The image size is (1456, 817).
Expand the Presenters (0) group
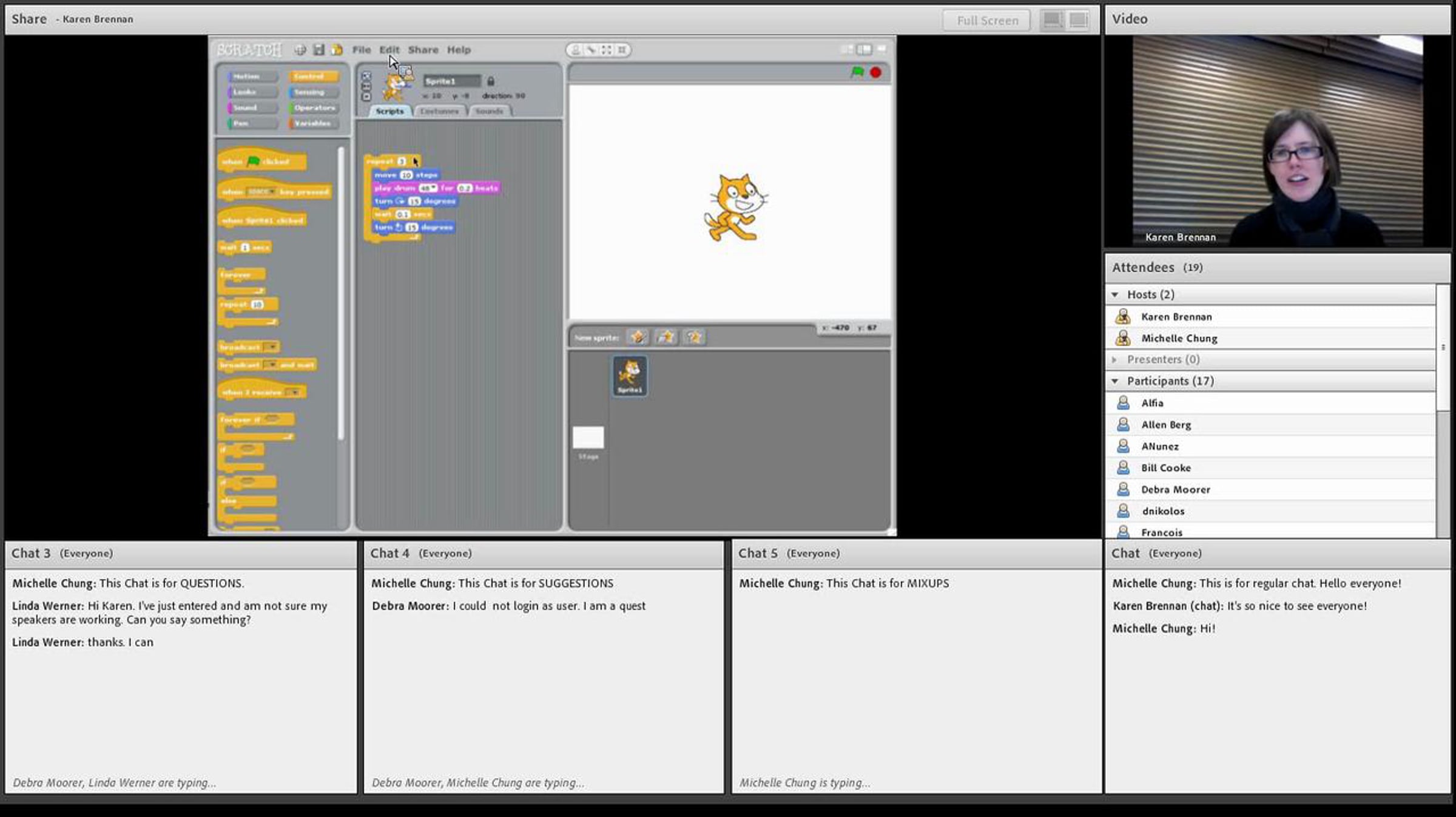1114,359
